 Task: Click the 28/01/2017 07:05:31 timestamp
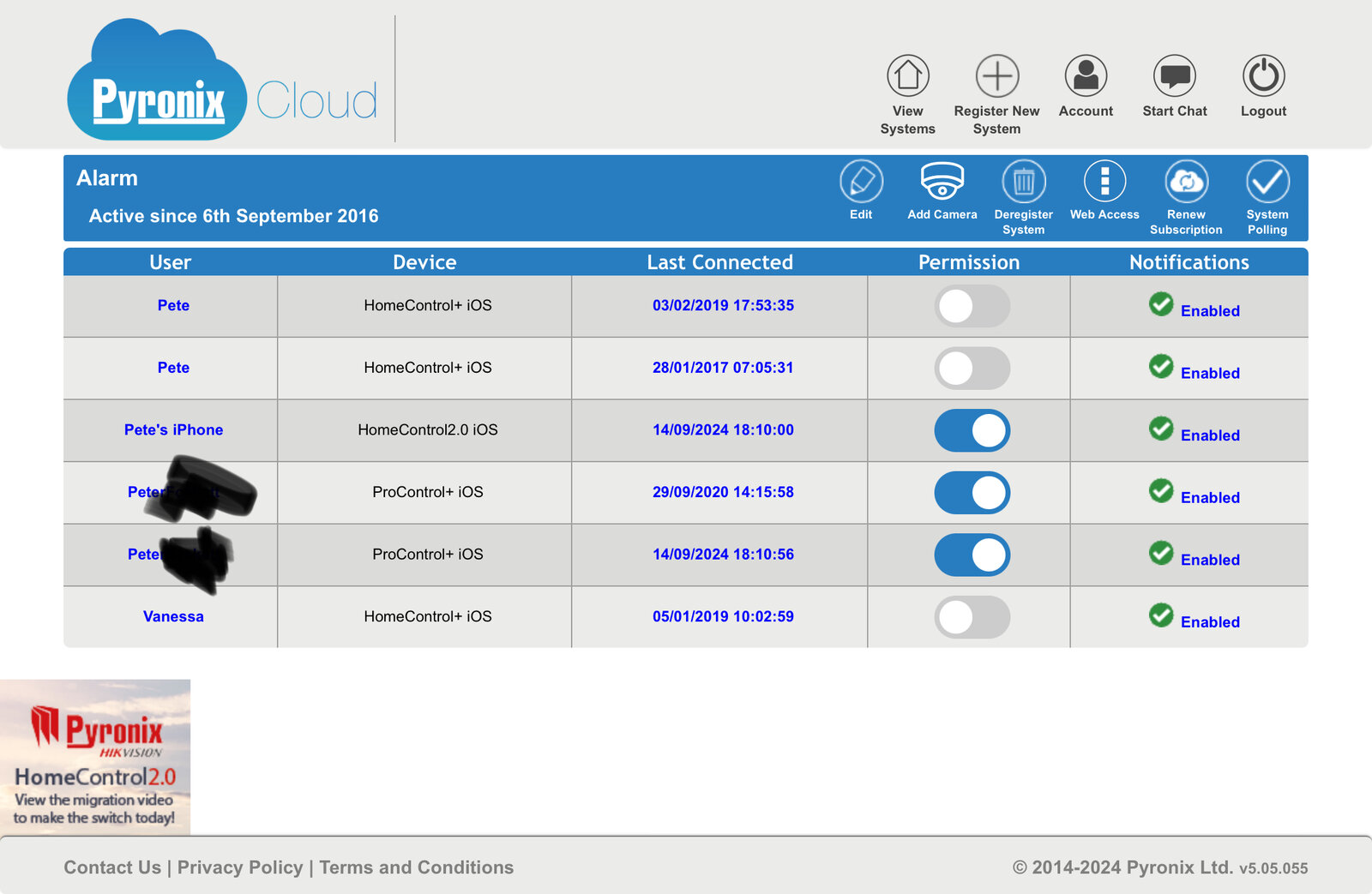[x=723, y=368]
